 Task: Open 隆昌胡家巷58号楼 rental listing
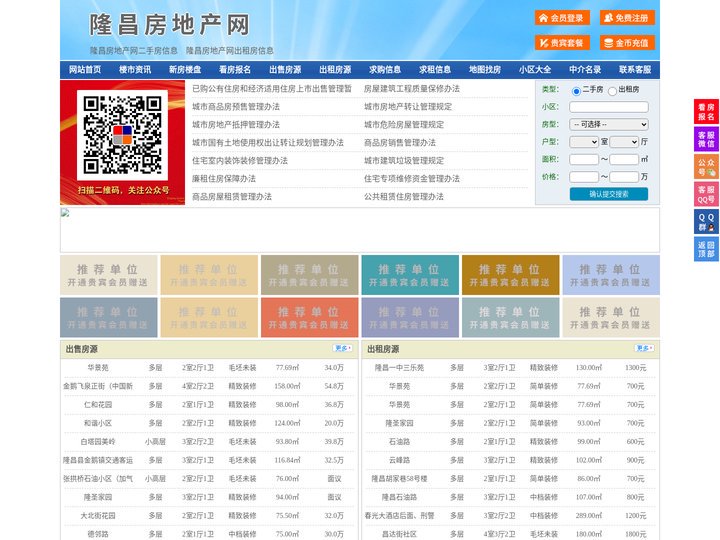(x=399, y=478)
